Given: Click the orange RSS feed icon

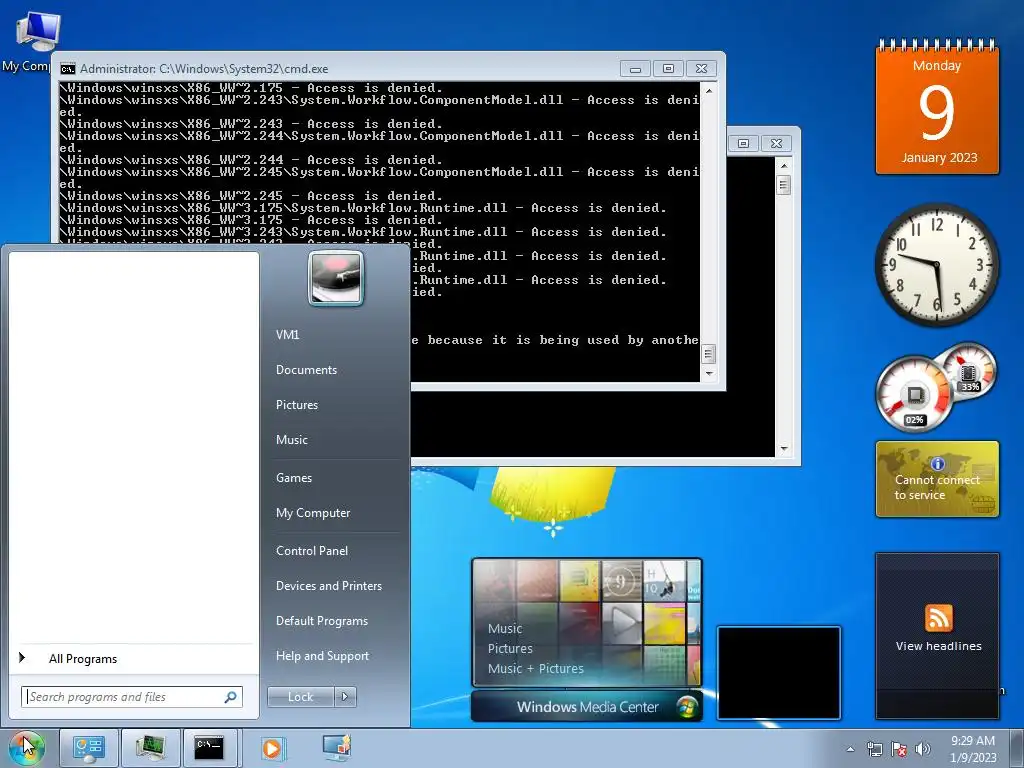Looking at the screenshot, I should pos(938,618).
